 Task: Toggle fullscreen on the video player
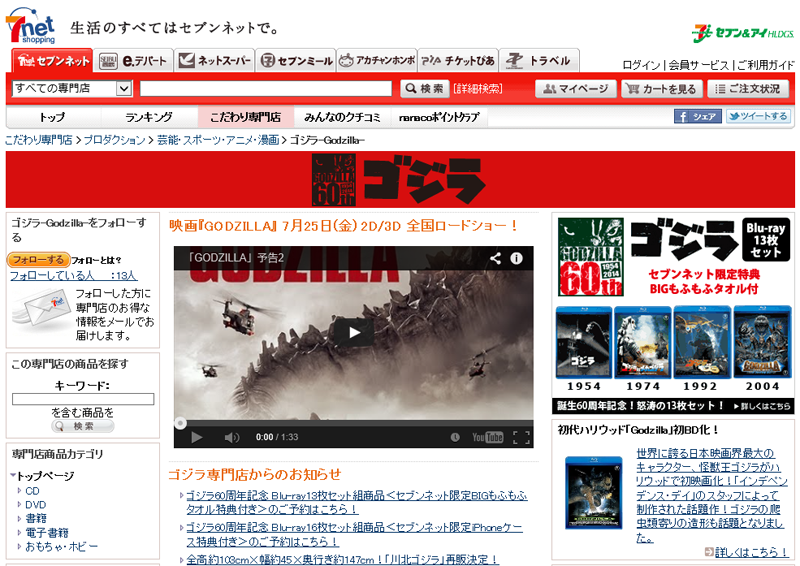click(x=521, y=437)
